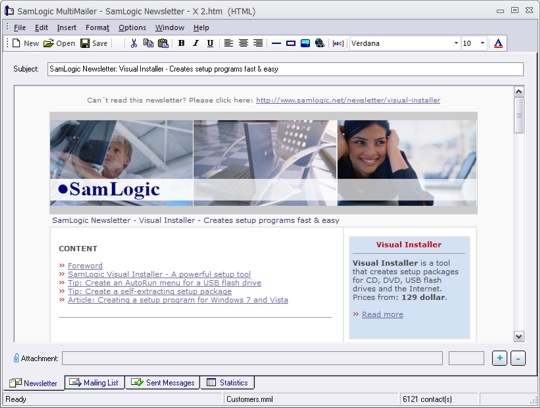Viewport: 540px width, 408px height.
Task: Open the samlogic.net newsletter web link
Action: (x=348, y=100)
